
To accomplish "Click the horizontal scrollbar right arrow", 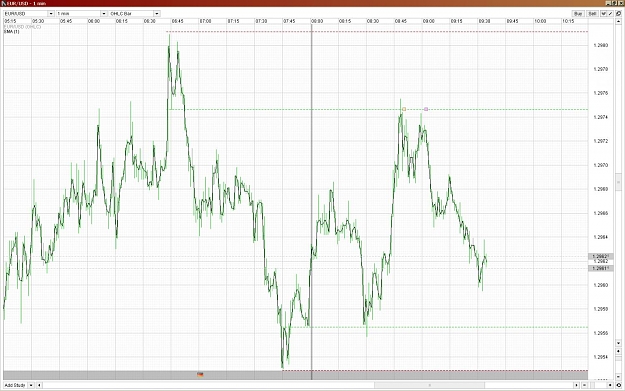I will pos(576,385).
